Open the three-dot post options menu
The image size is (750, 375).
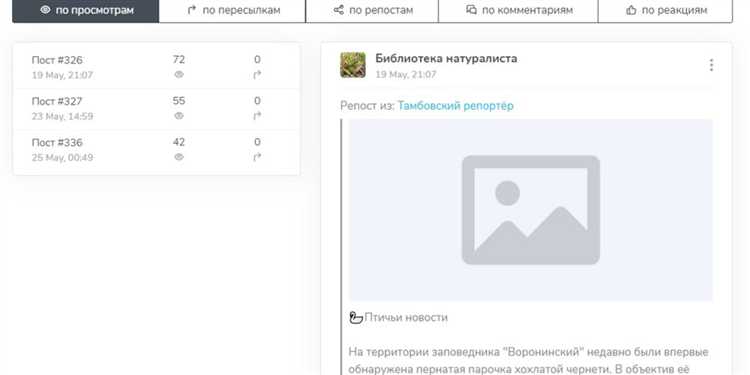(x=711, y=65)
